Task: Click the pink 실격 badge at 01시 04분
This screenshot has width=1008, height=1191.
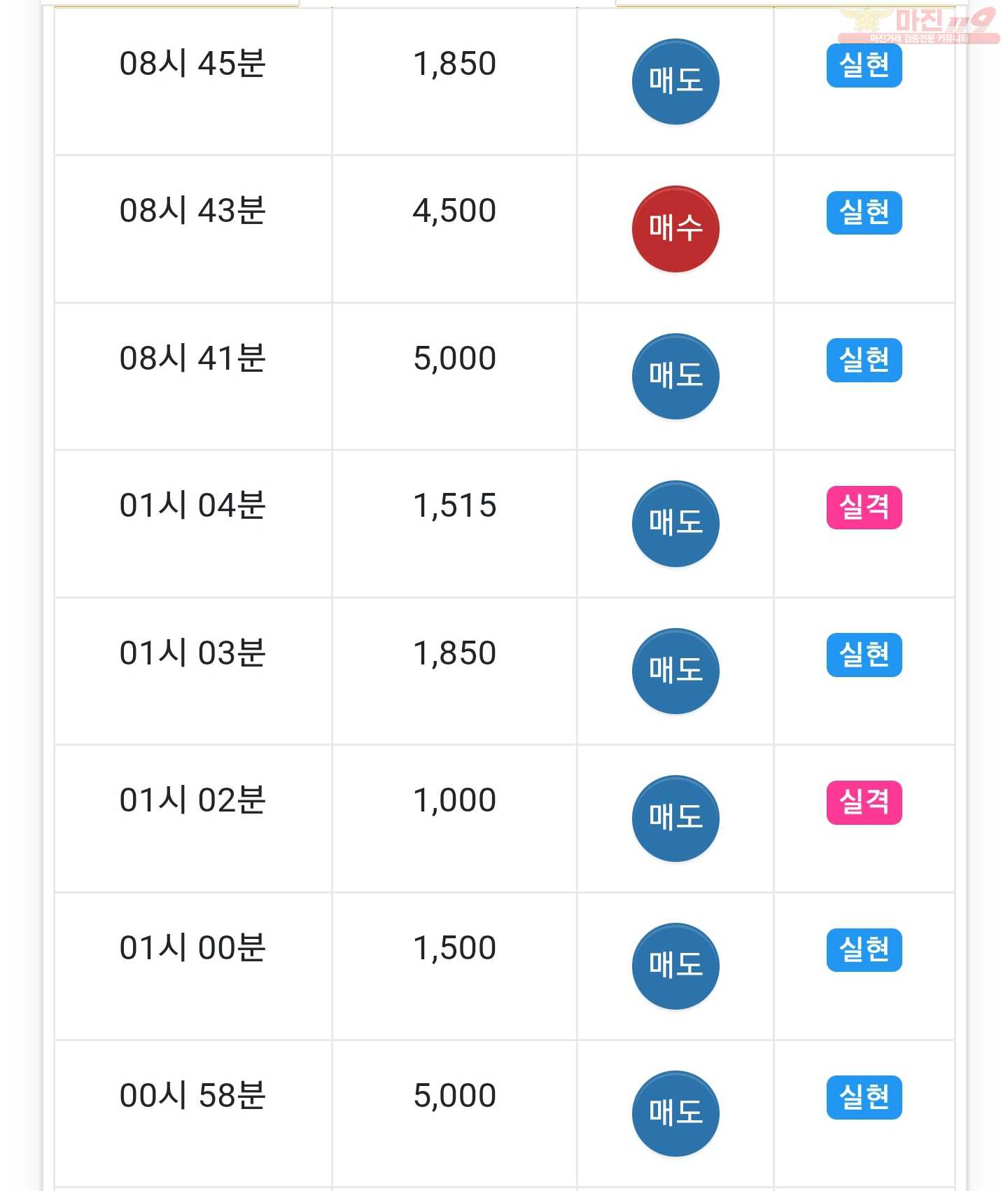Action: (x=864, y=508)
